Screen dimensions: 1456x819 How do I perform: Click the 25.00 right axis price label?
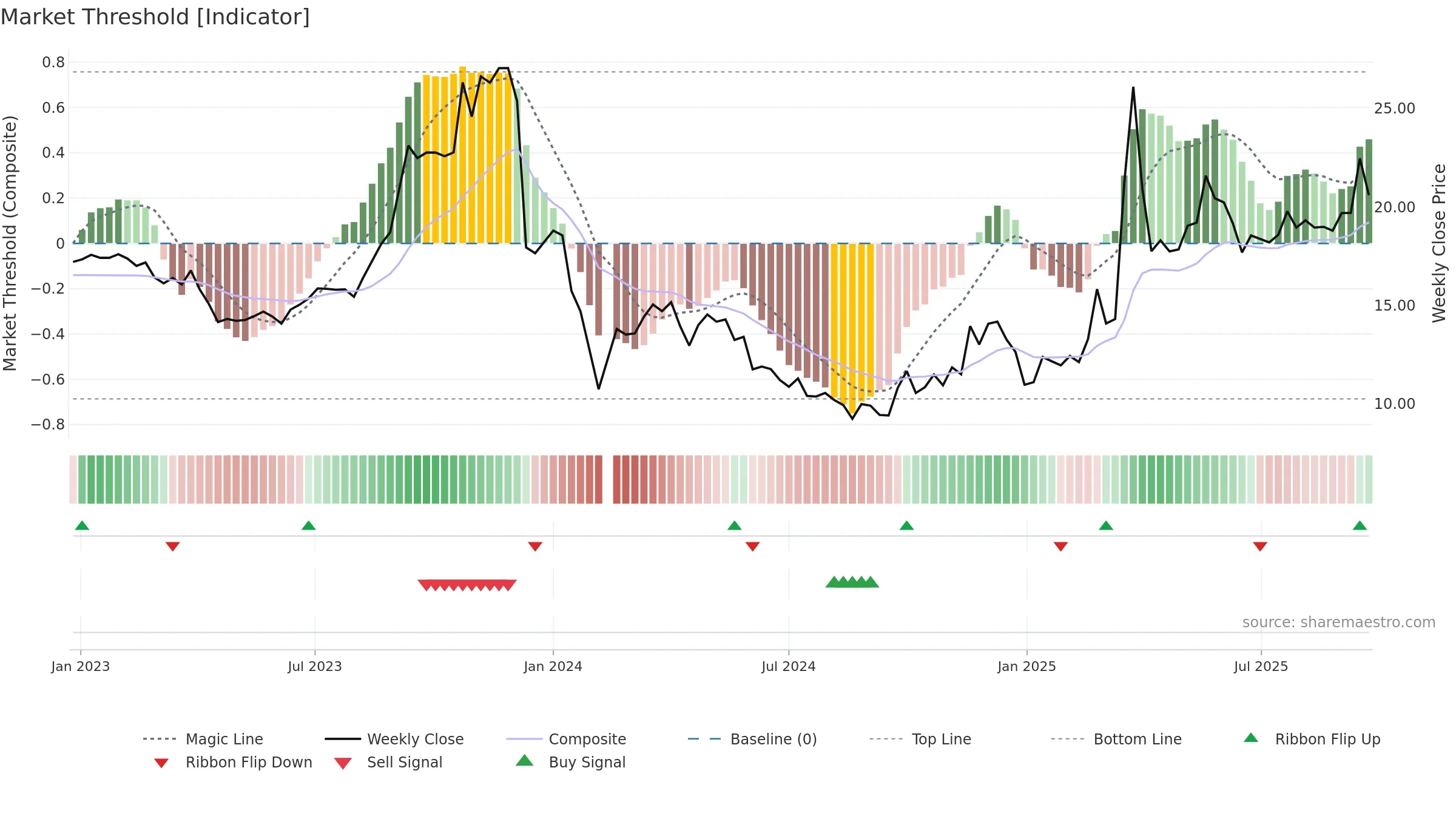click(1395, 109)
